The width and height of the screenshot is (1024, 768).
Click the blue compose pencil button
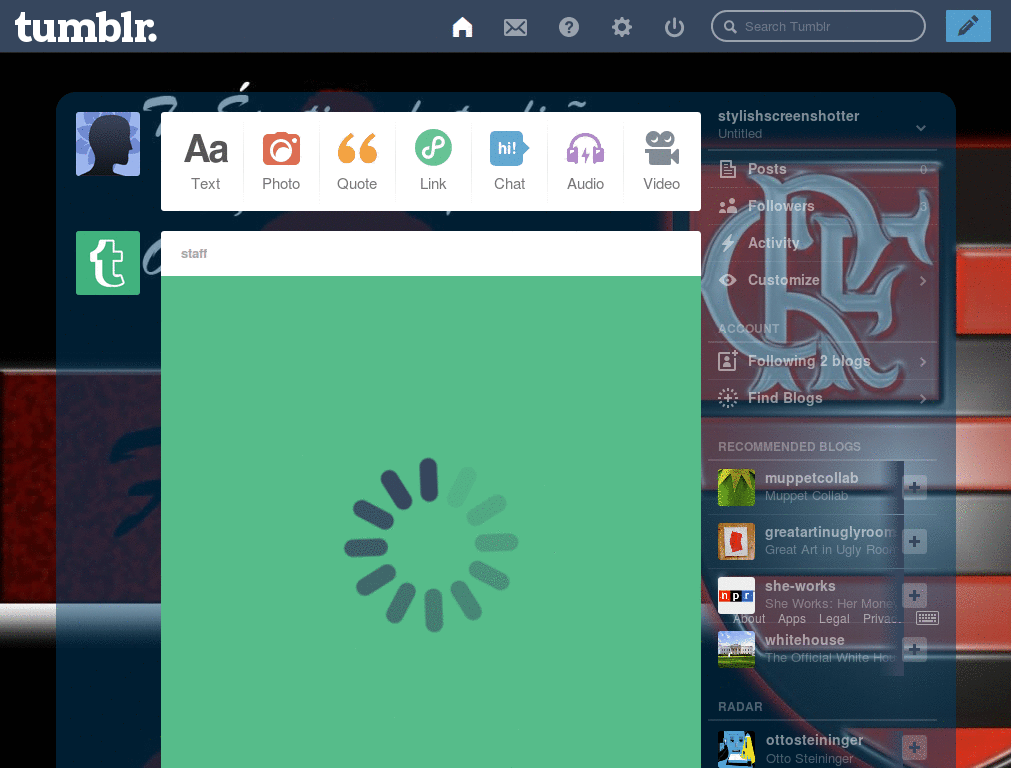tap(968, 26)
